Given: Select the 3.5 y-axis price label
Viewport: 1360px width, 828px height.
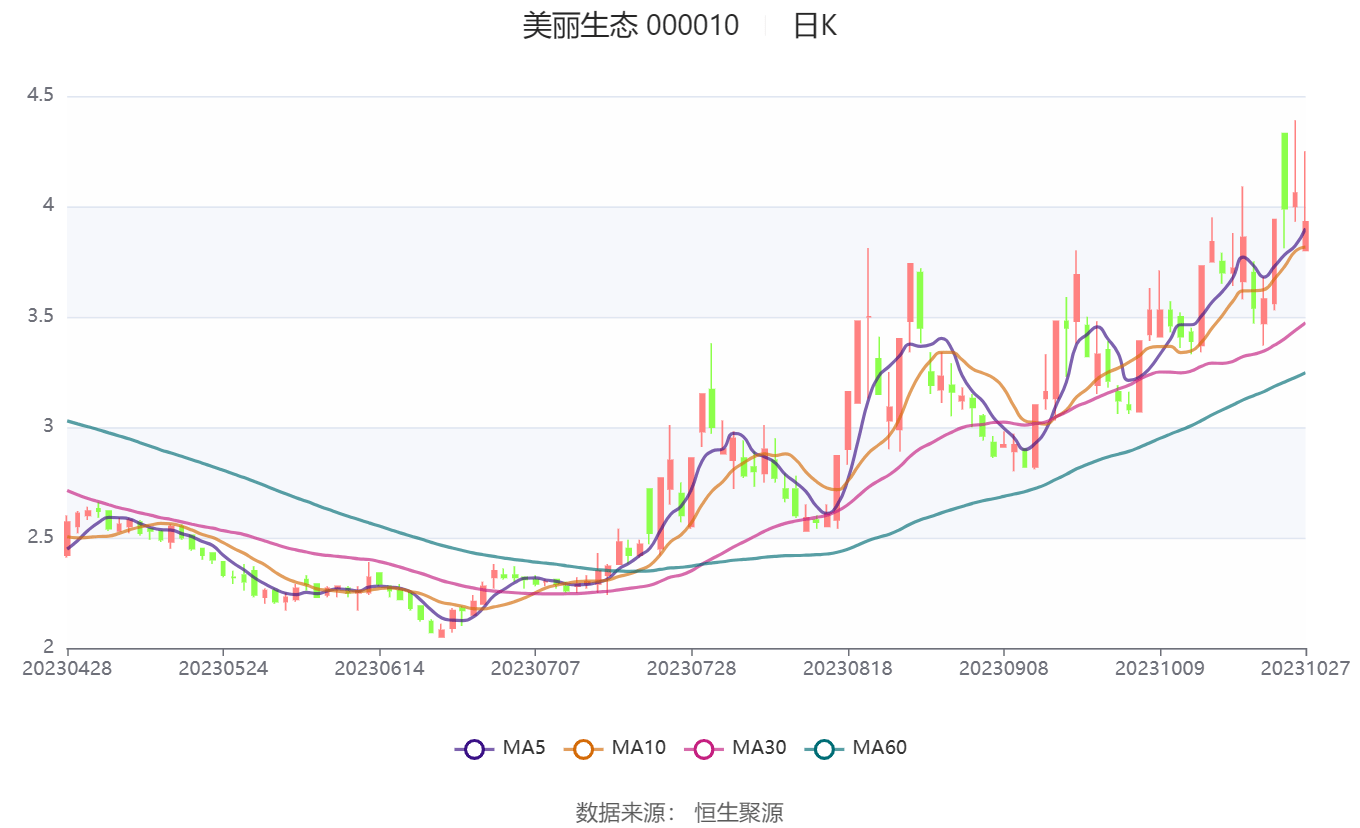Looking at the screenshot, I should [40, 317].
